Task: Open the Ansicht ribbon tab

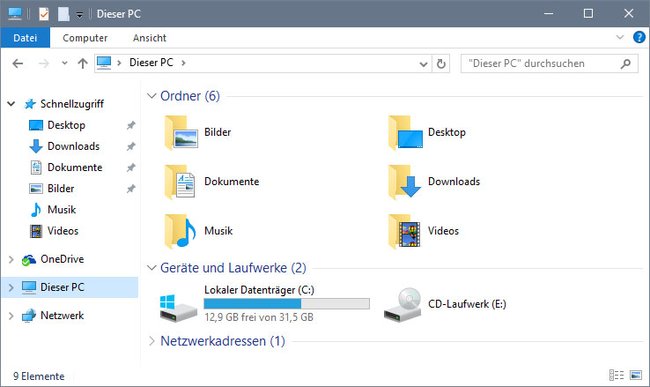Action: click(150, 38)
